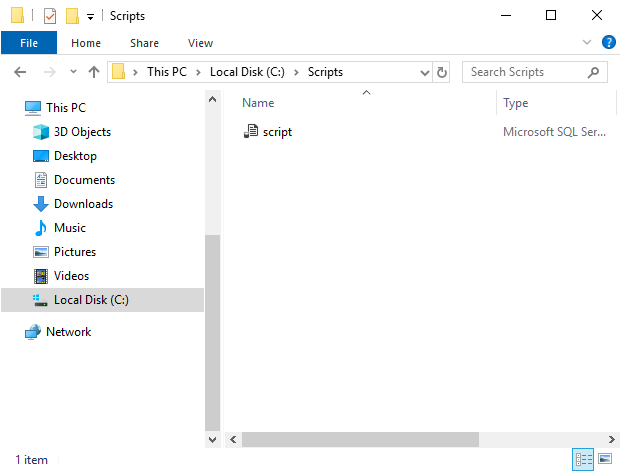Click navigation pane scroll up arrow

tap(212, 99)
